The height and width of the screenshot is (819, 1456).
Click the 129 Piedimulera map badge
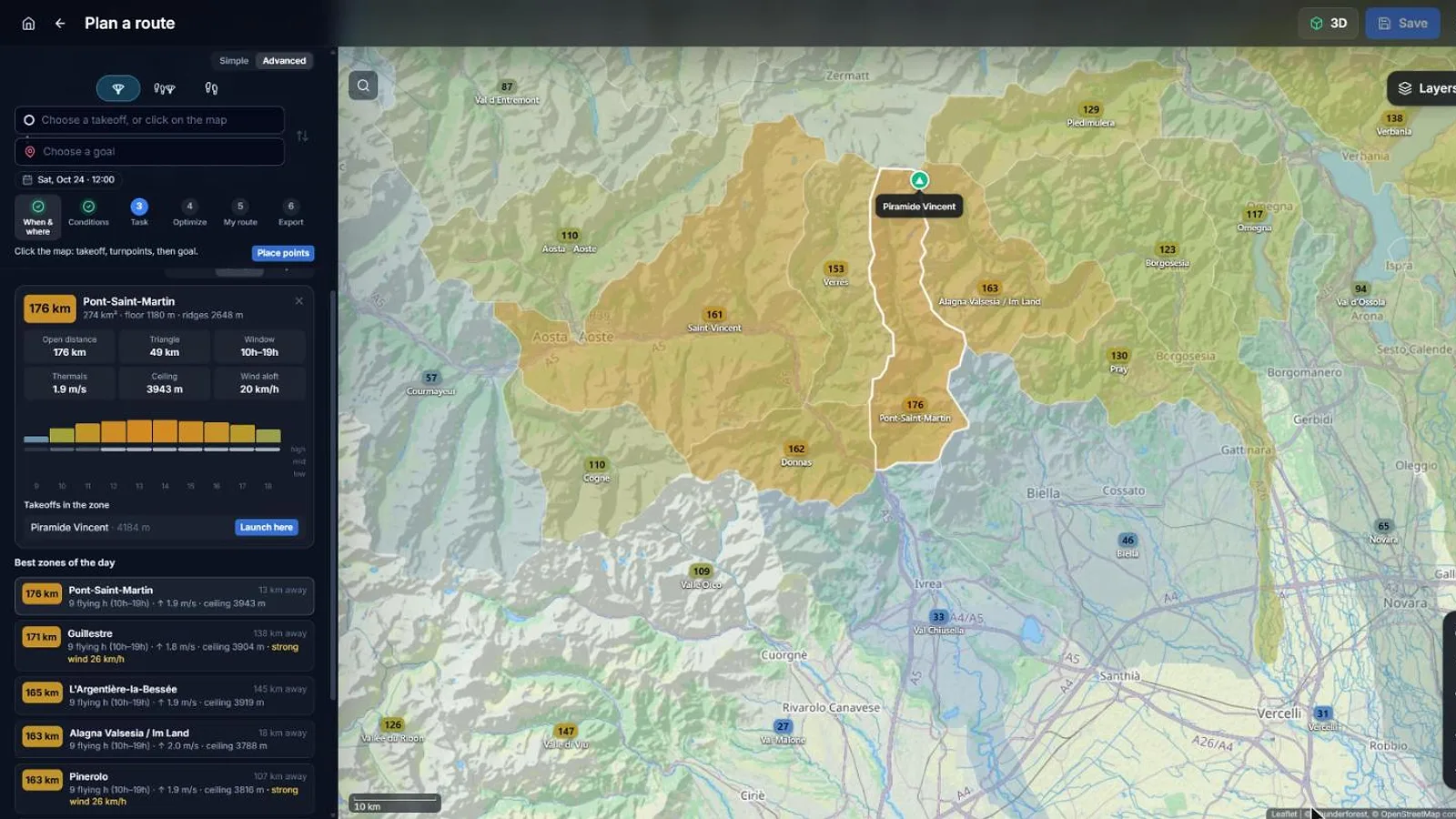pos(1091,109)
